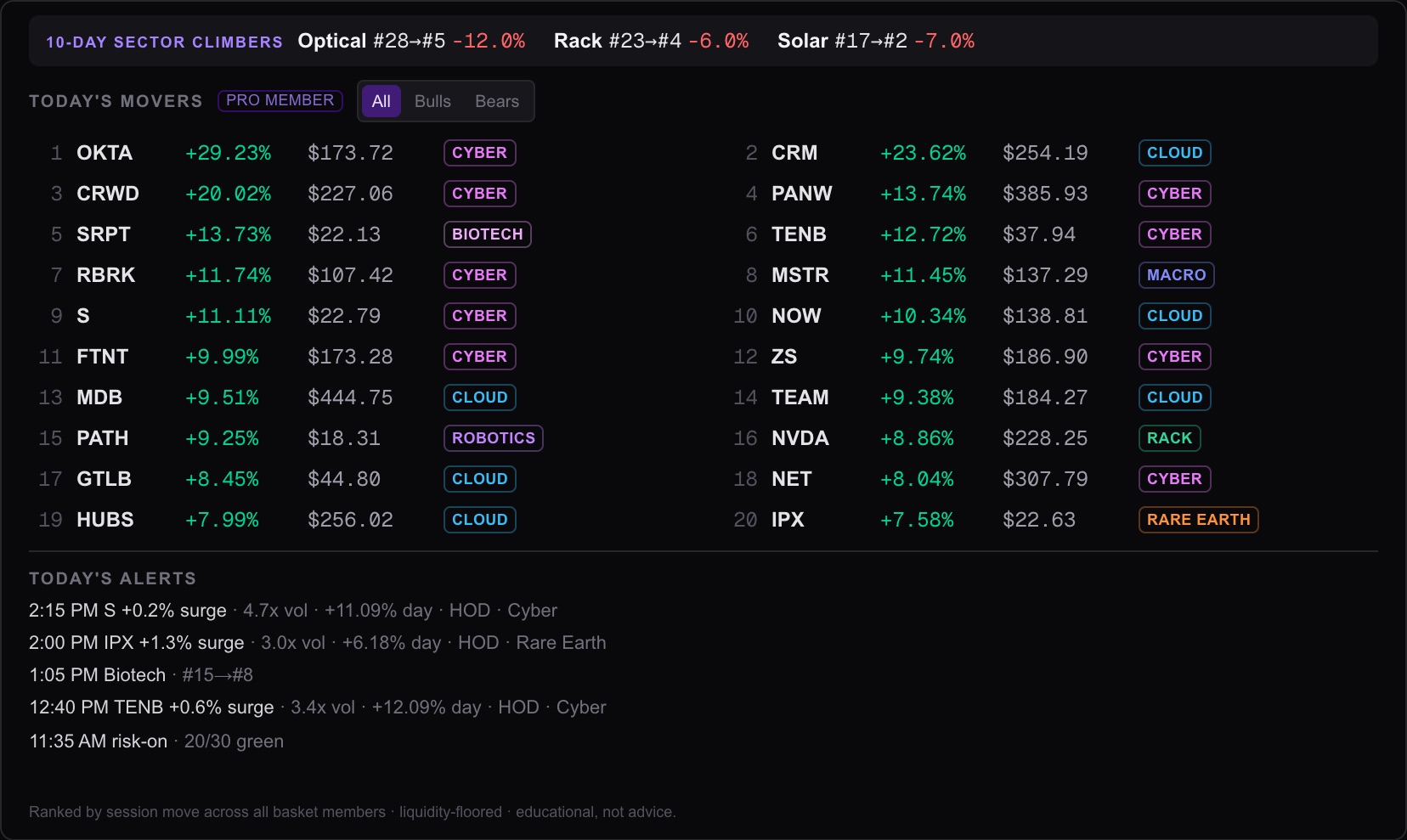The image size is (1407, 840).
Task: Click the $307.79 price for NET
Action: 1045,479
